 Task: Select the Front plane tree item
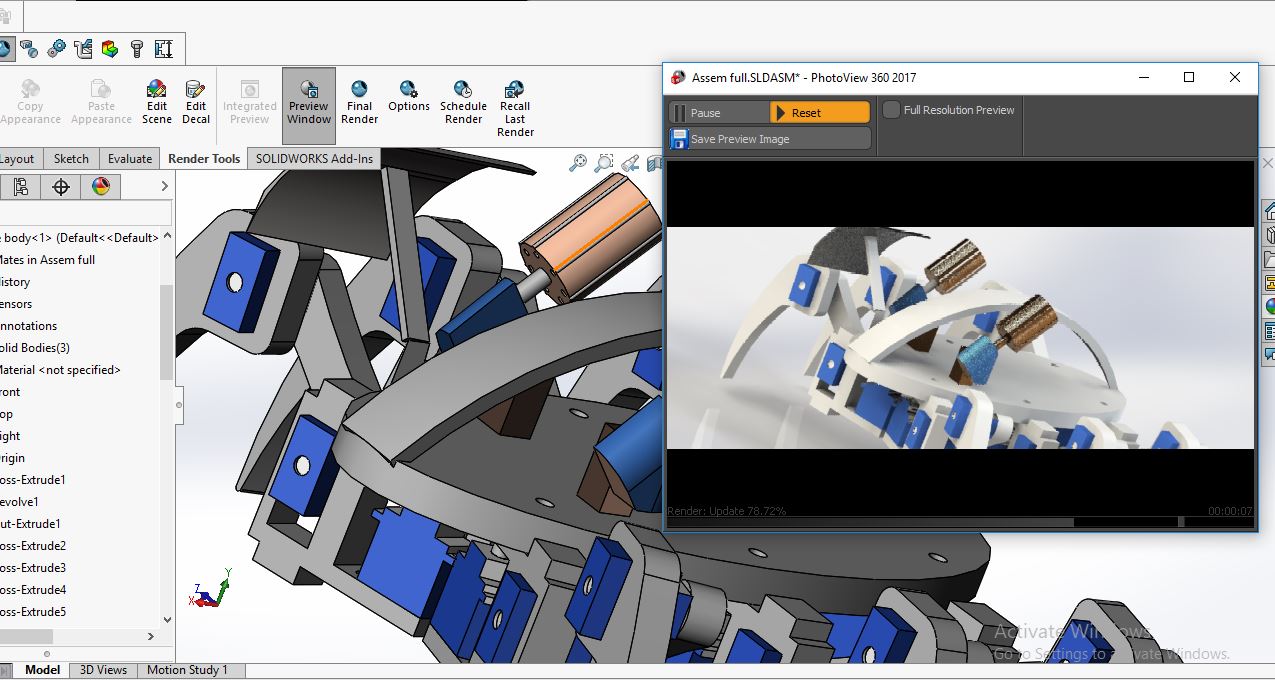pos(10,392)
